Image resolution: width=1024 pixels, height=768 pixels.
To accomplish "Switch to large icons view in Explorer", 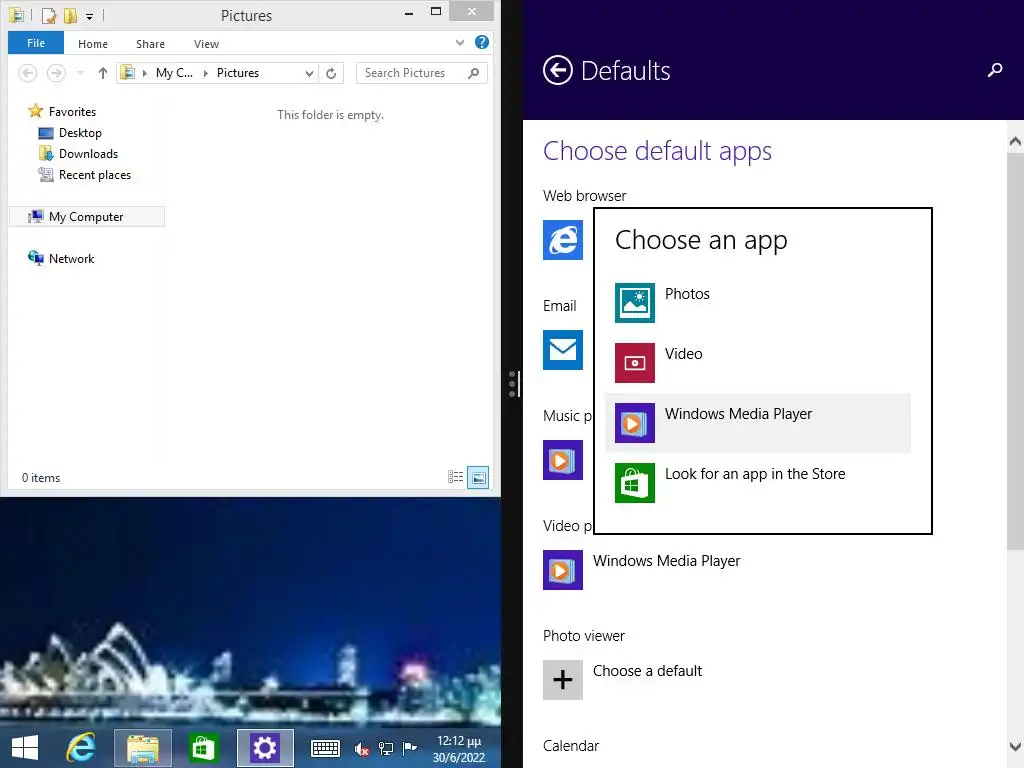I will click(478, 477).
